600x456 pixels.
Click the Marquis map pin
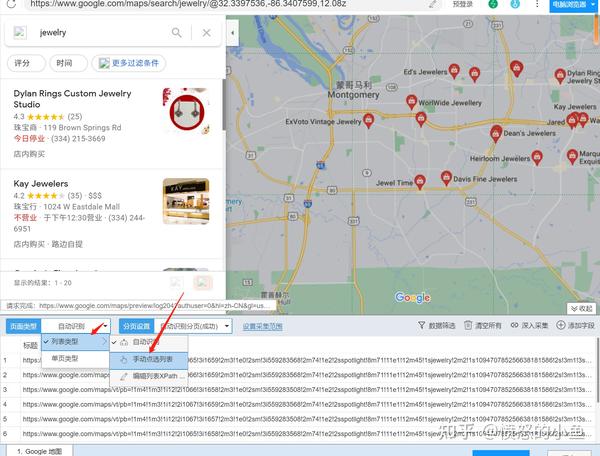point(572,156)
